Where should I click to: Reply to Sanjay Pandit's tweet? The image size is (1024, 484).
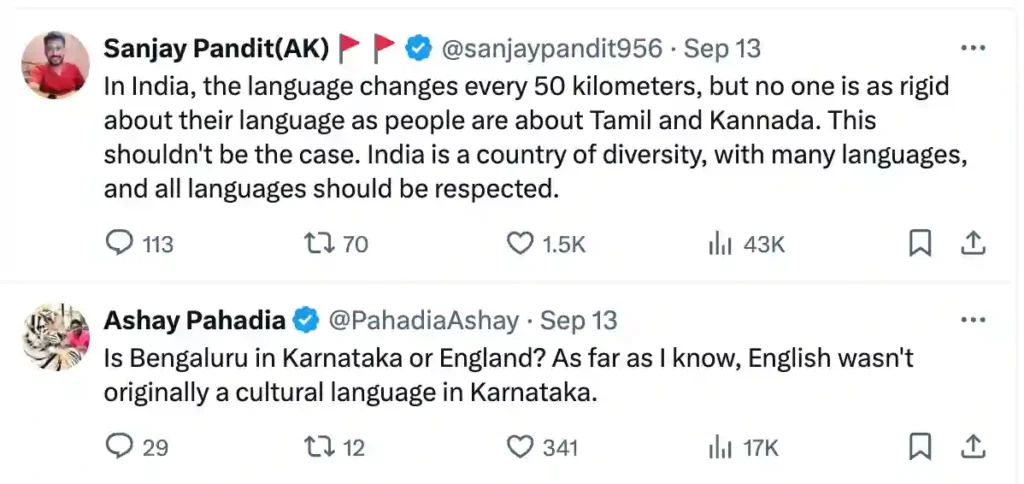(x=119, y=243)
